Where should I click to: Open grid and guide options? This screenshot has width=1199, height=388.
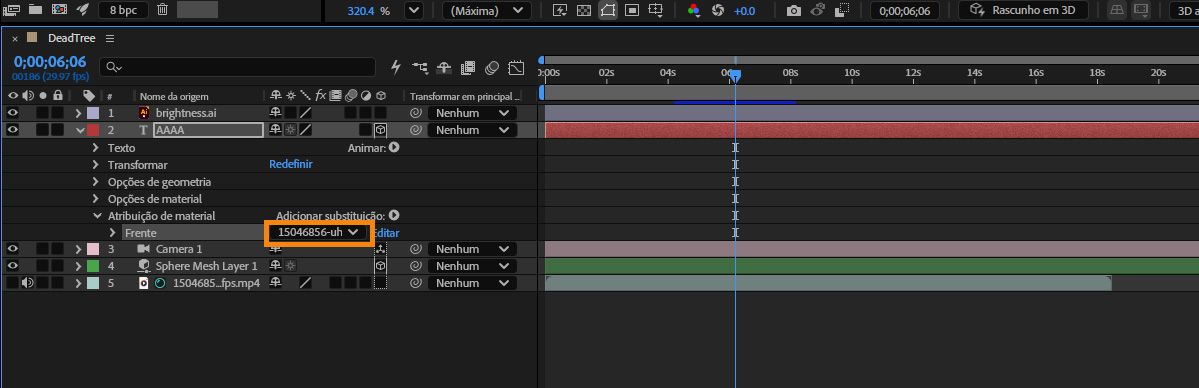click(x=655, y=11)
